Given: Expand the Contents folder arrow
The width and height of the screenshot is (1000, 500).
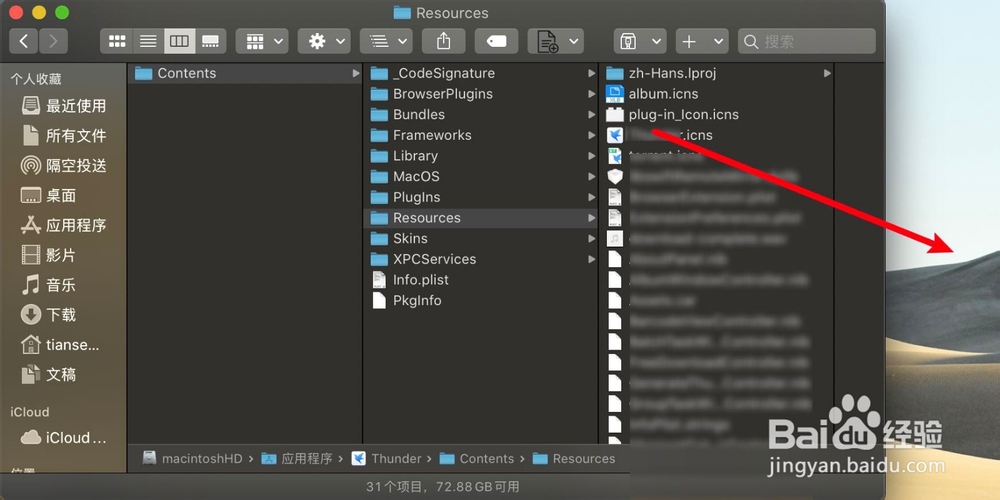Looking at the screenshot, I should 355,73.
